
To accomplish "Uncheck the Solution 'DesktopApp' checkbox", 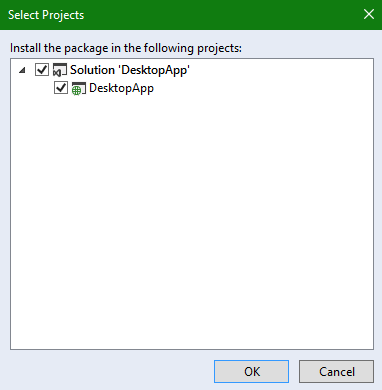I will (42, 70).
